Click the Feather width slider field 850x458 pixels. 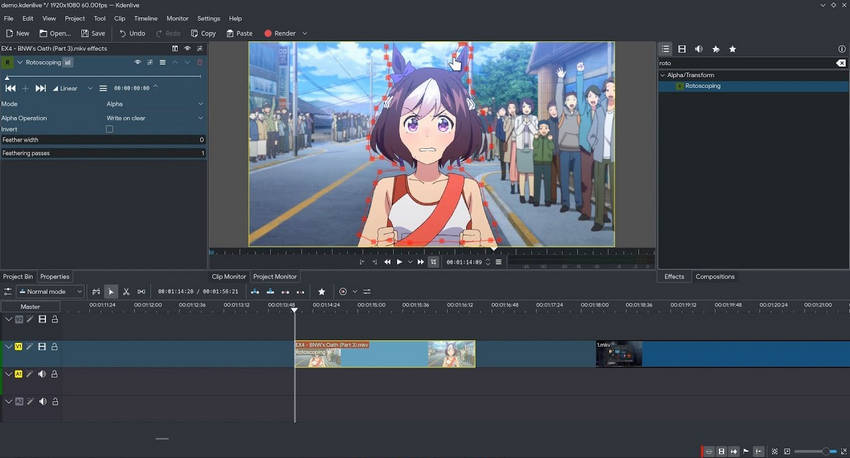[103, 140]
